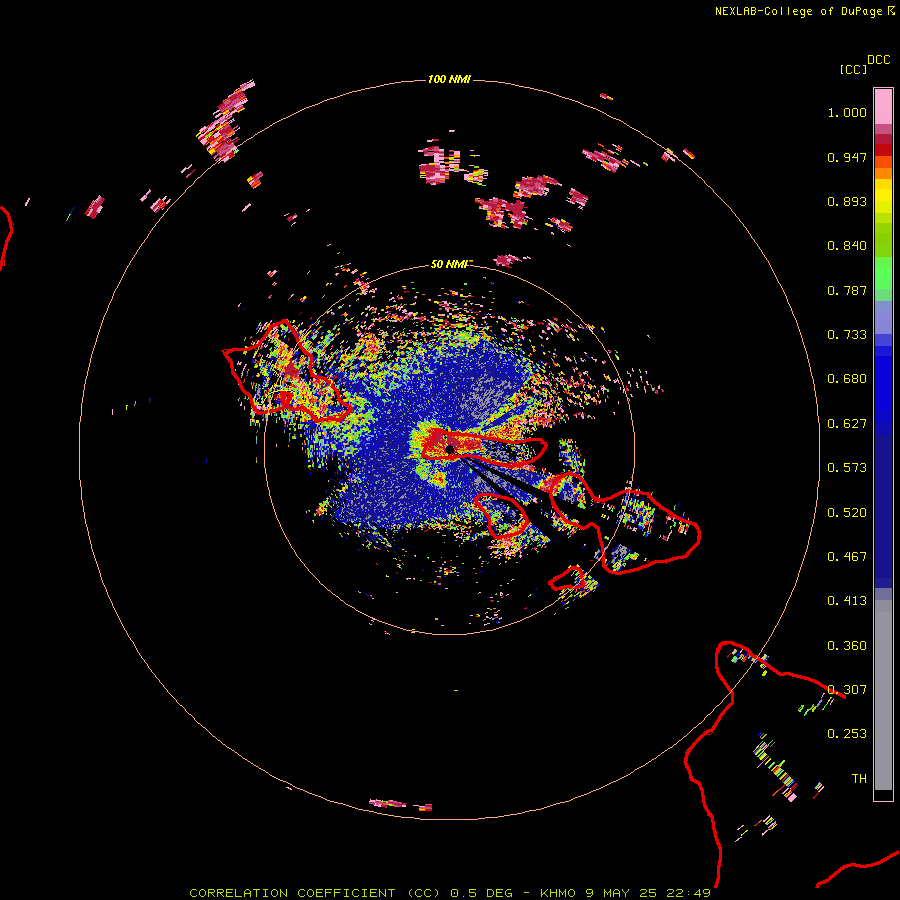This screenshot has width=900, height=900.
Task: Click the DCC label above the color scale
Action: pos(878,60)
